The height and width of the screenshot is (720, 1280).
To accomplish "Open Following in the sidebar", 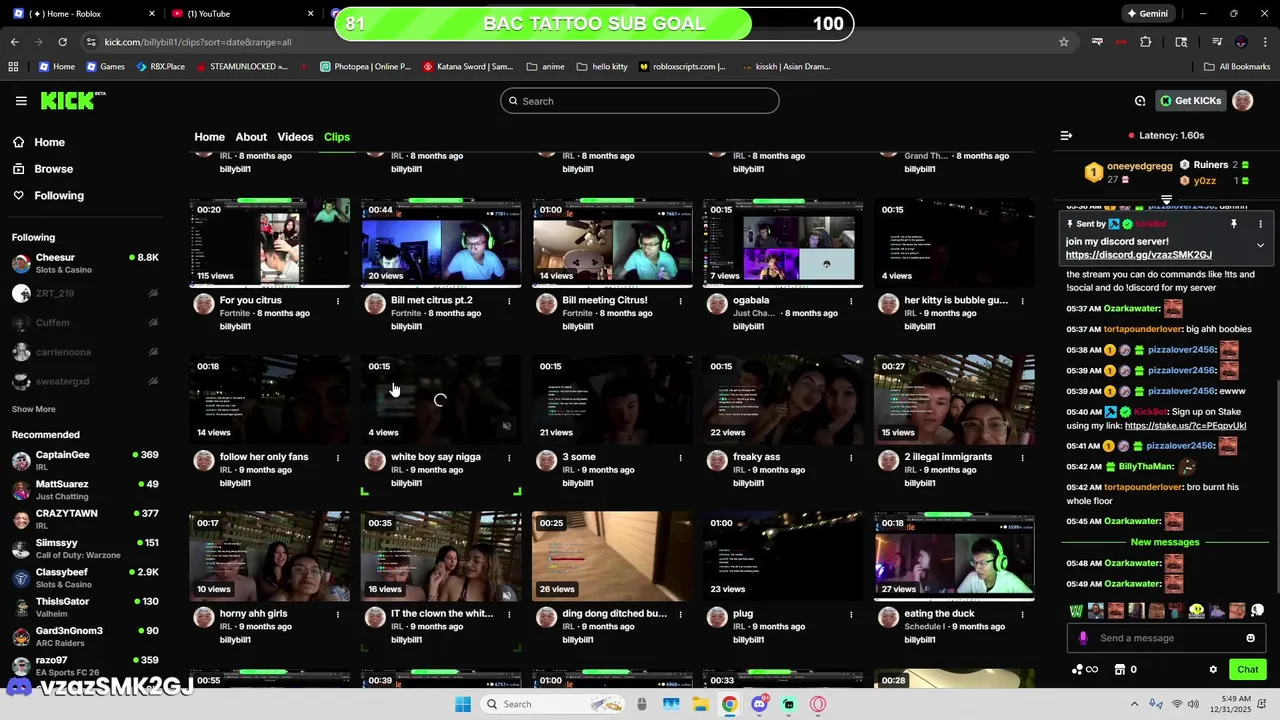I will 59,196.
